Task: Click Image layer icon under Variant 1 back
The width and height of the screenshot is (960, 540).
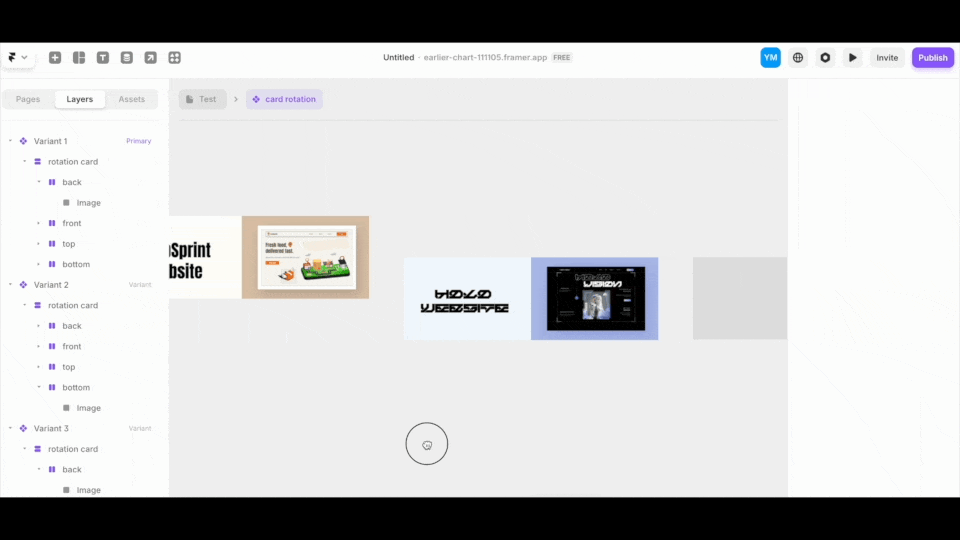Action: 66,203
